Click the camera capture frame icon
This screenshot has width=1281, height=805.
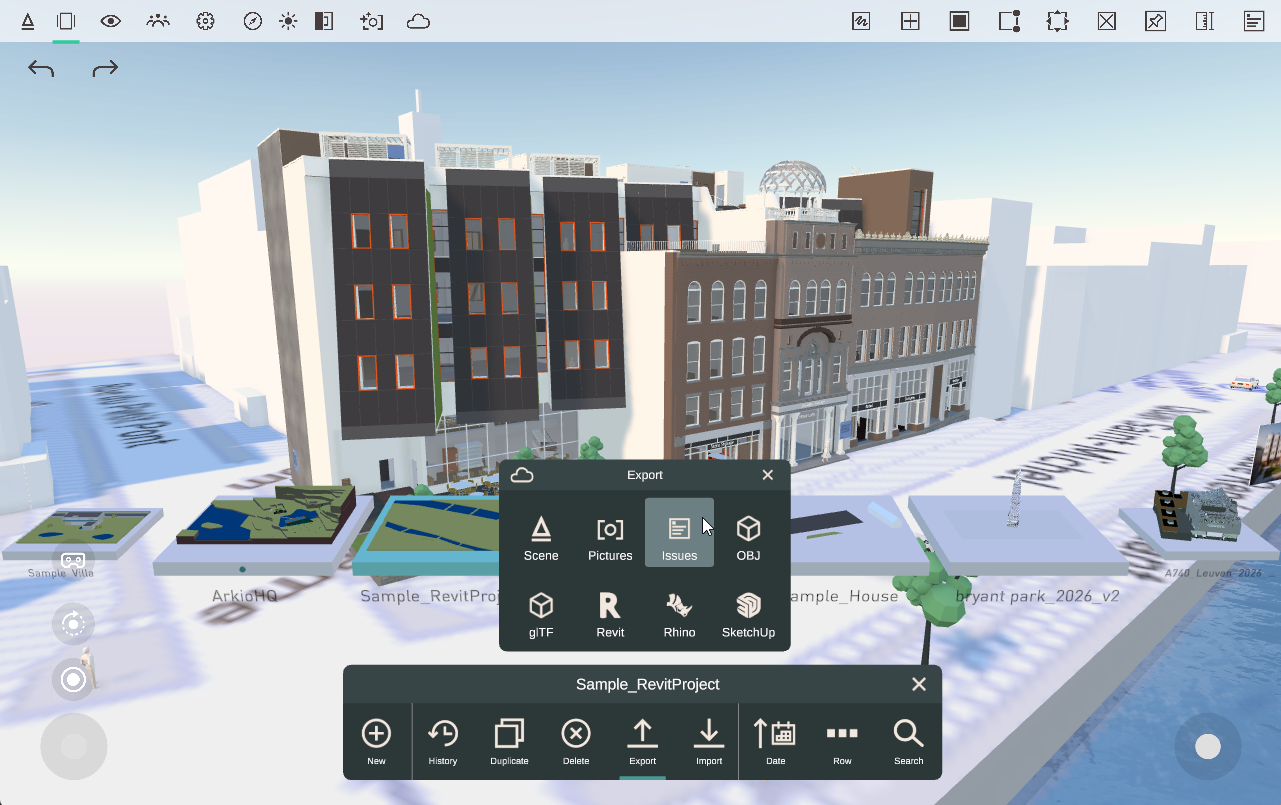371,21
